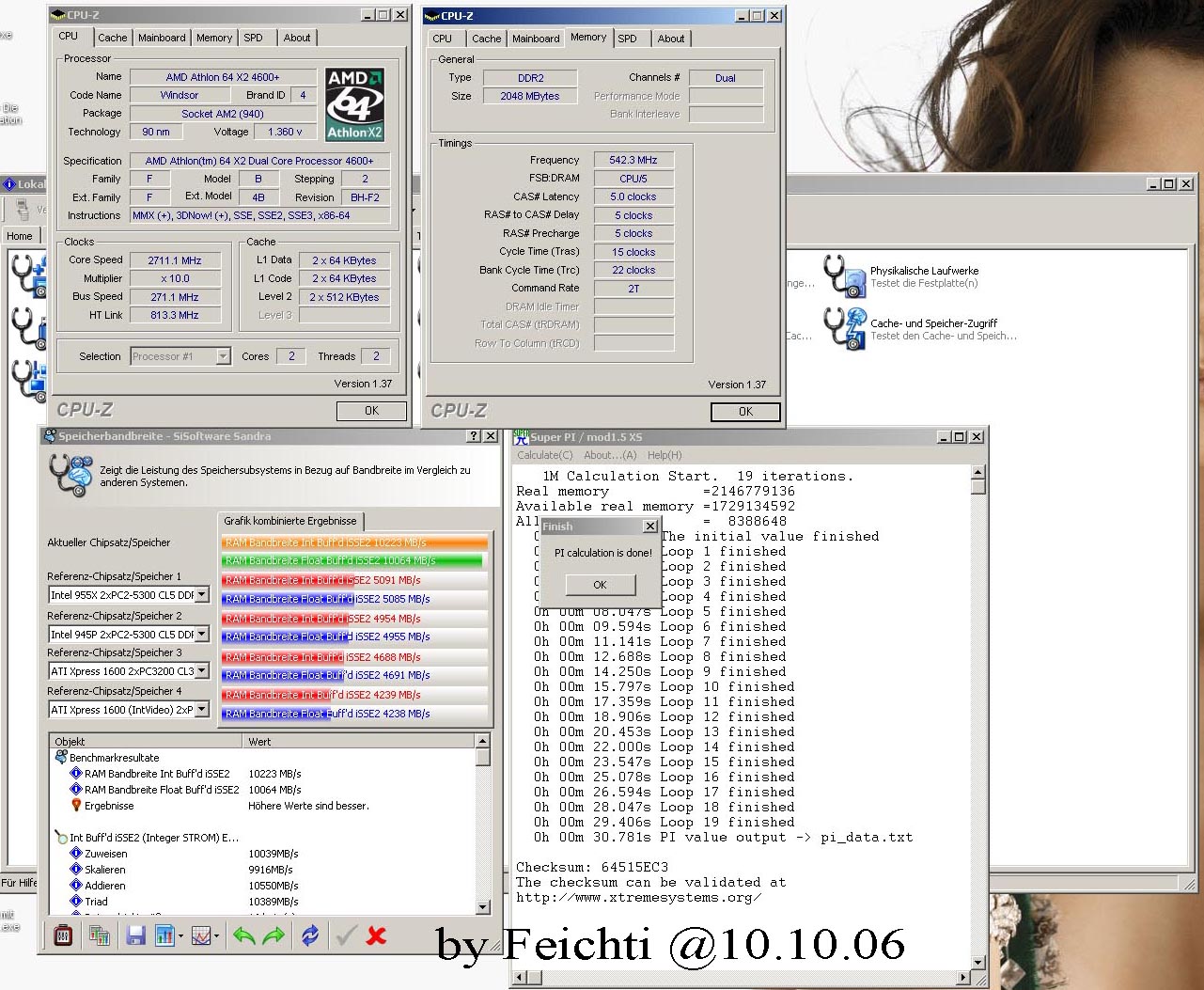Click the Checksum: 64515EC3 line
The image size is (1204, 990).
point(592,867)
